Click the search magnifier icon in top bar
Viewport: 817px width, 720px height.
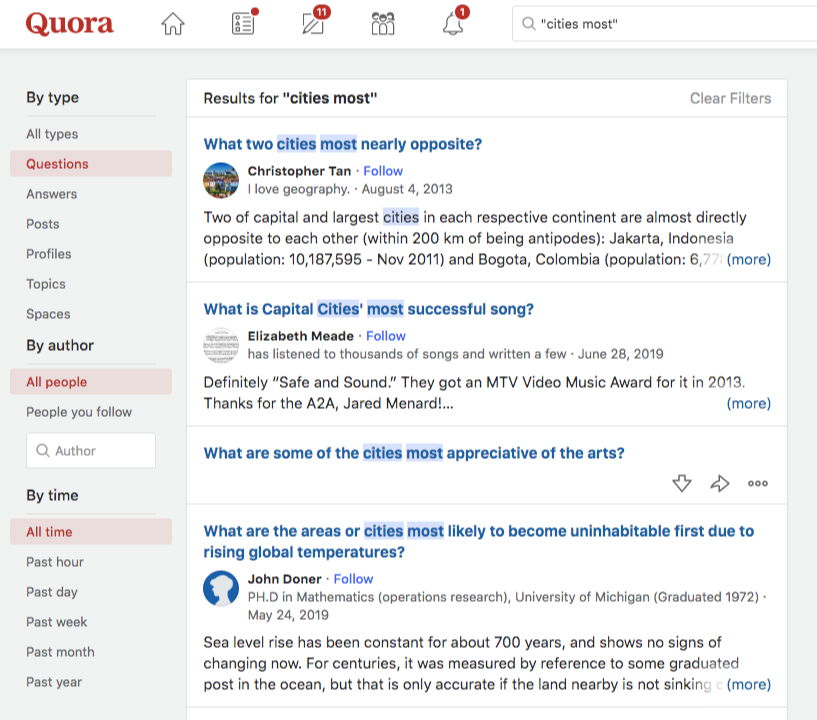(x=528, y=24)
